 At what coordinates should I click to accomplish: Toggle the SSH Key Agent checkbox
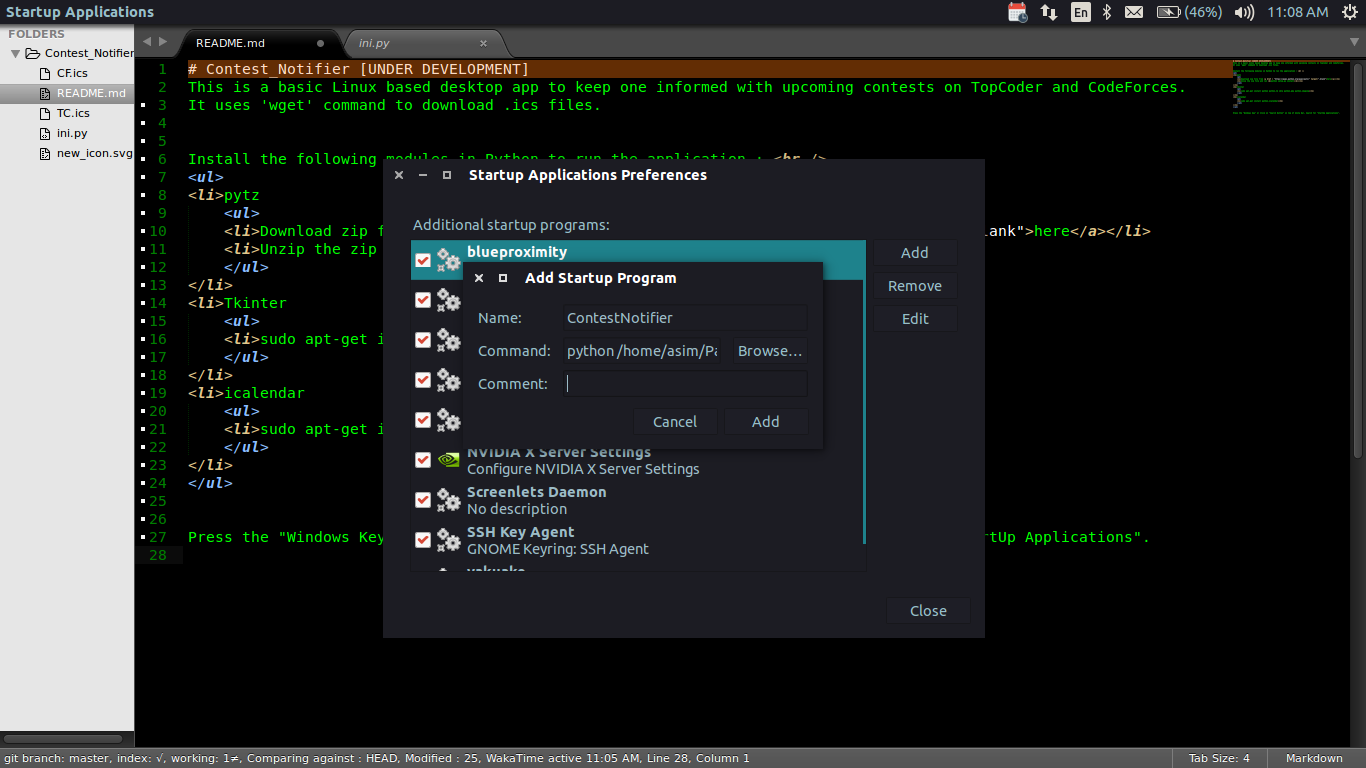[x=423, y=540]
